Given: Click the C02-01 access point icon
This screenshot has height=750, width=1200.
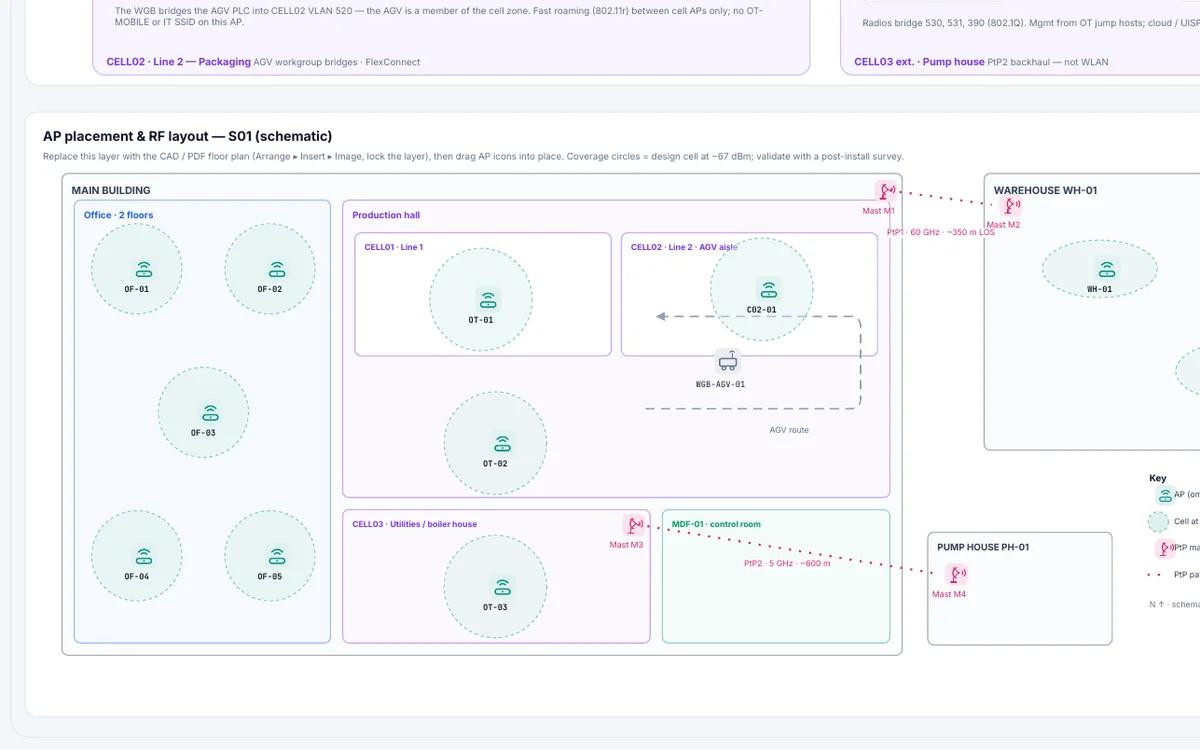Looking at the screenshot, I should [768, 290].
